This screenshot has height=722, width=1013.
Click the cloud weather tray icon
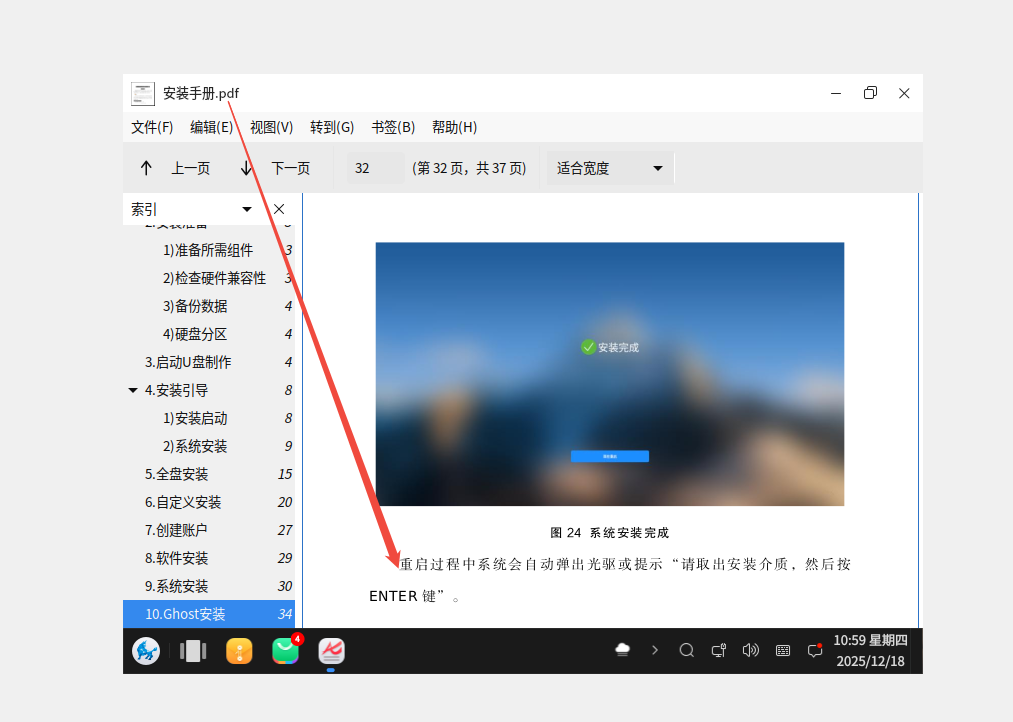coord(623,650)
